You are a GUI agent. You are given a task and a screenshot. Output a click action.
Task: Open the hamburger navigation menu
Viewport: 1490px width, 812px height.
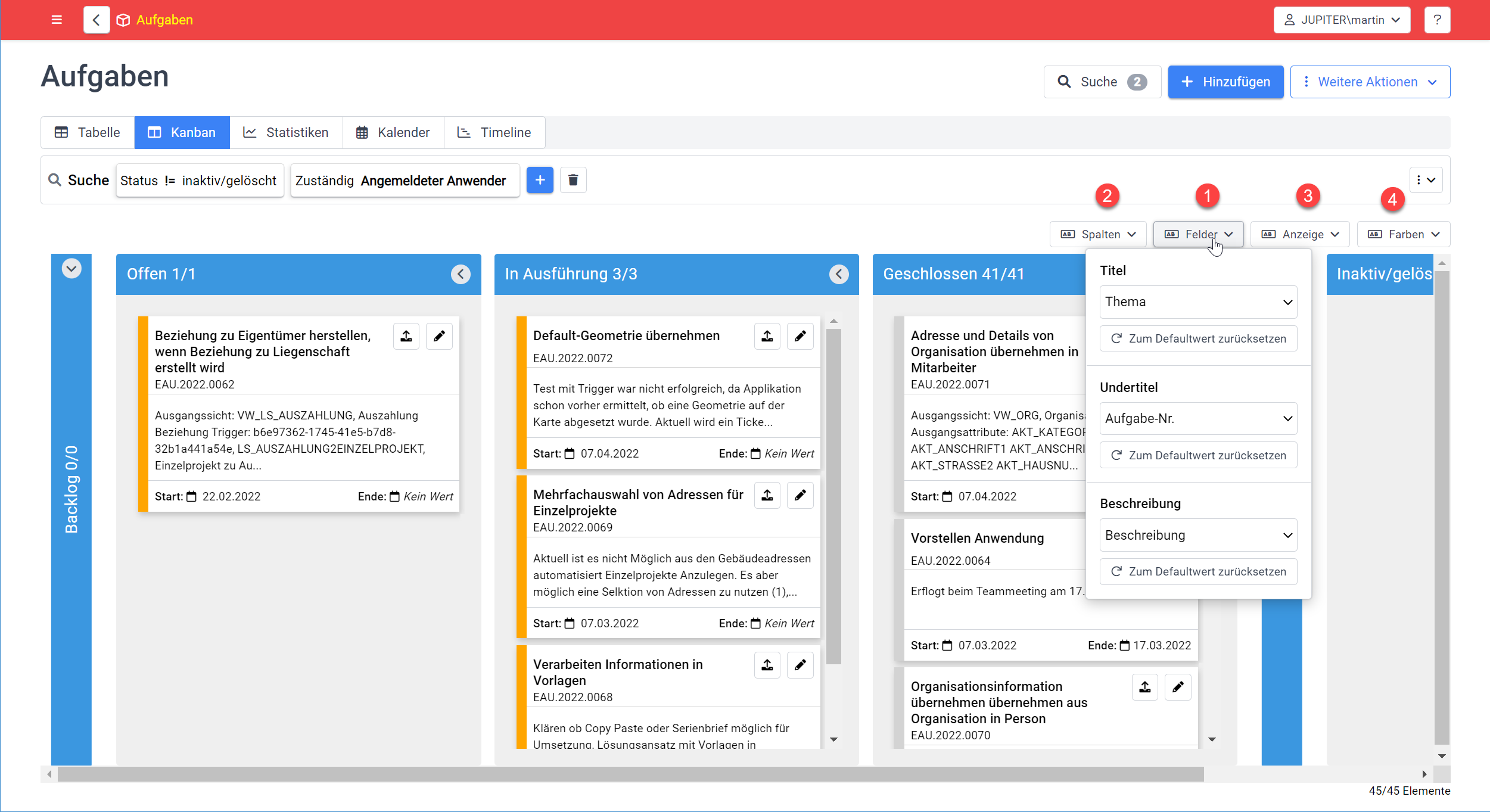click(57, 20)
